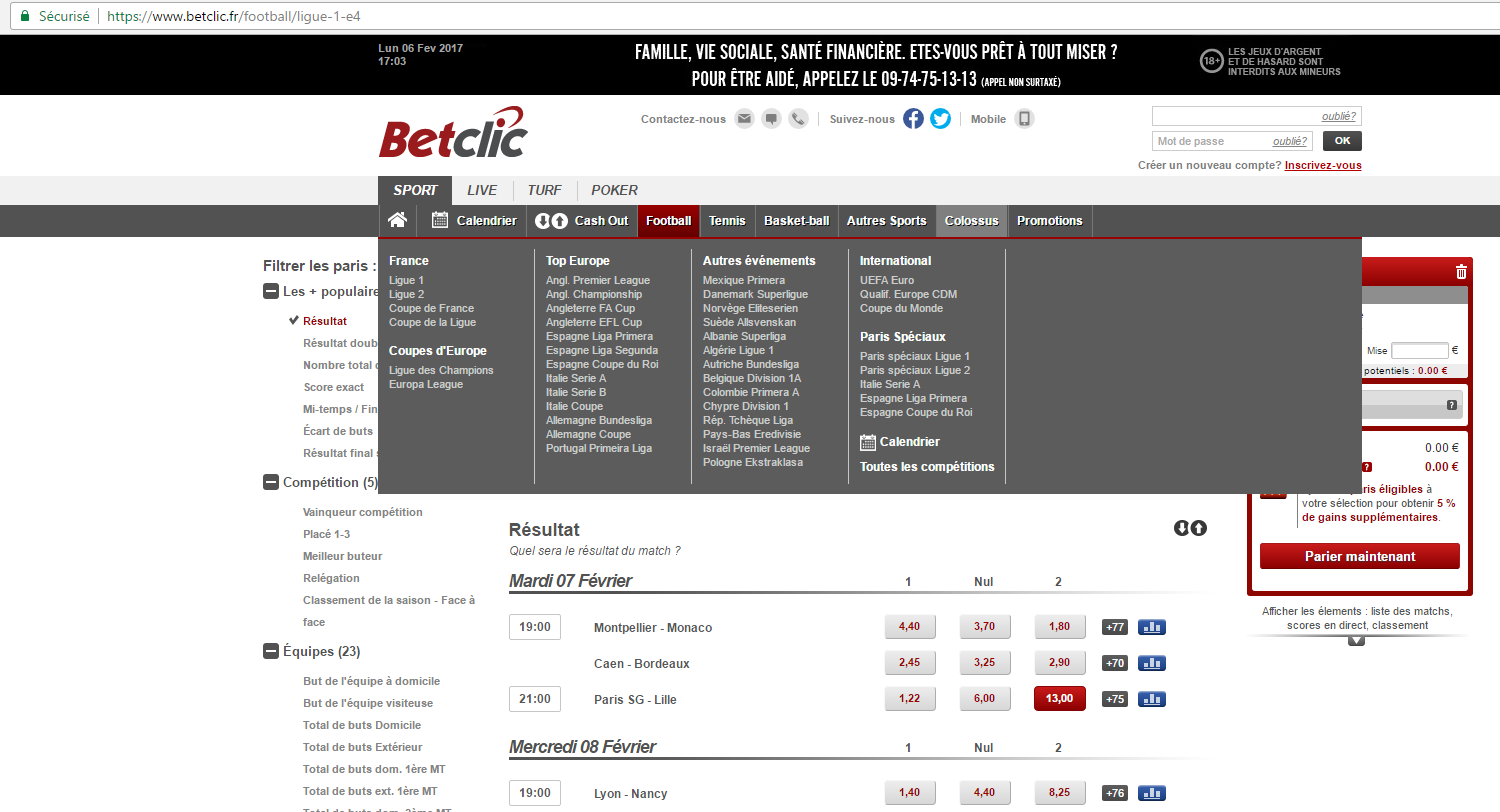The image size is (1500, 812).
Task: Open the Cash Out menu item
Action: click(x=582, y=220)
